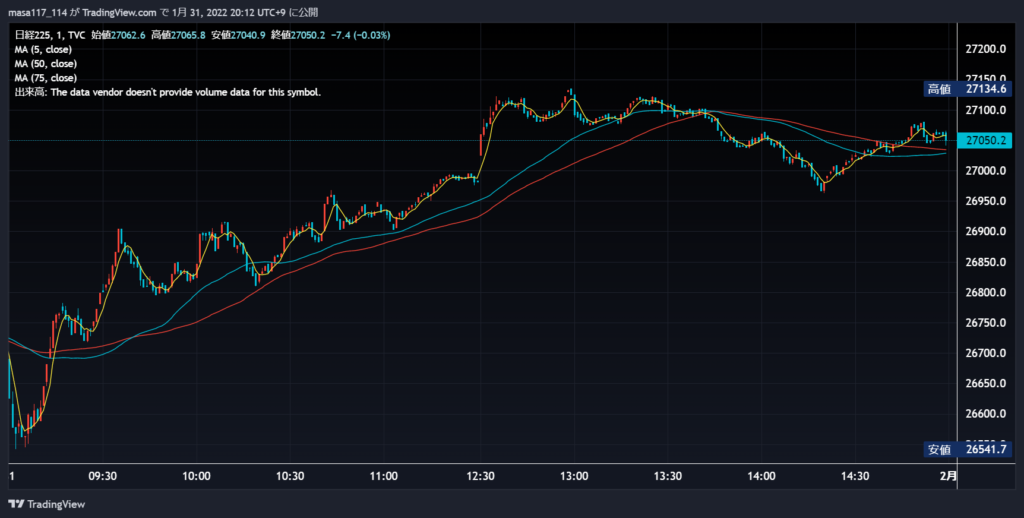Click the 13:30 time axis label
1024x518 pixels.
pyautogui.click(x=668, y=476)
